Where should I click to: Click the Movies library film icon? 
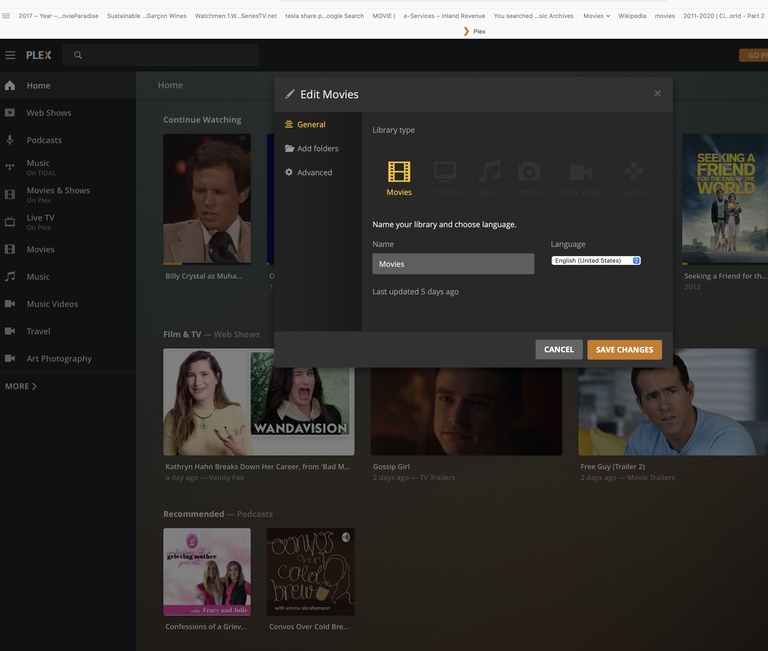click(x=10, y=249)
